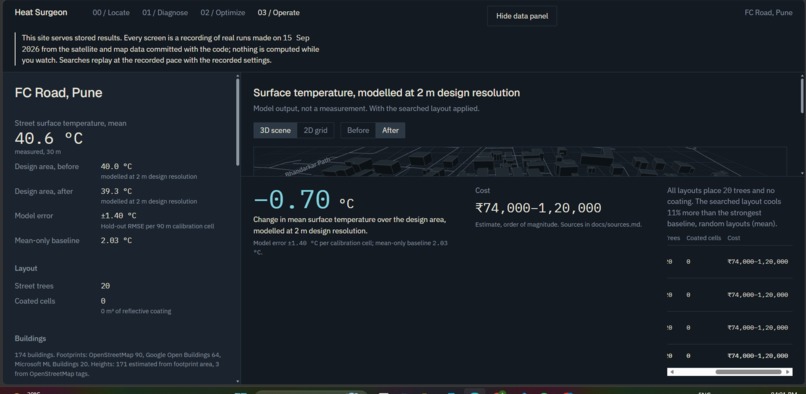This screenshot has width=806, height=394.
Task: Click the Layout section heading
Action: click(x=26, y=268)
